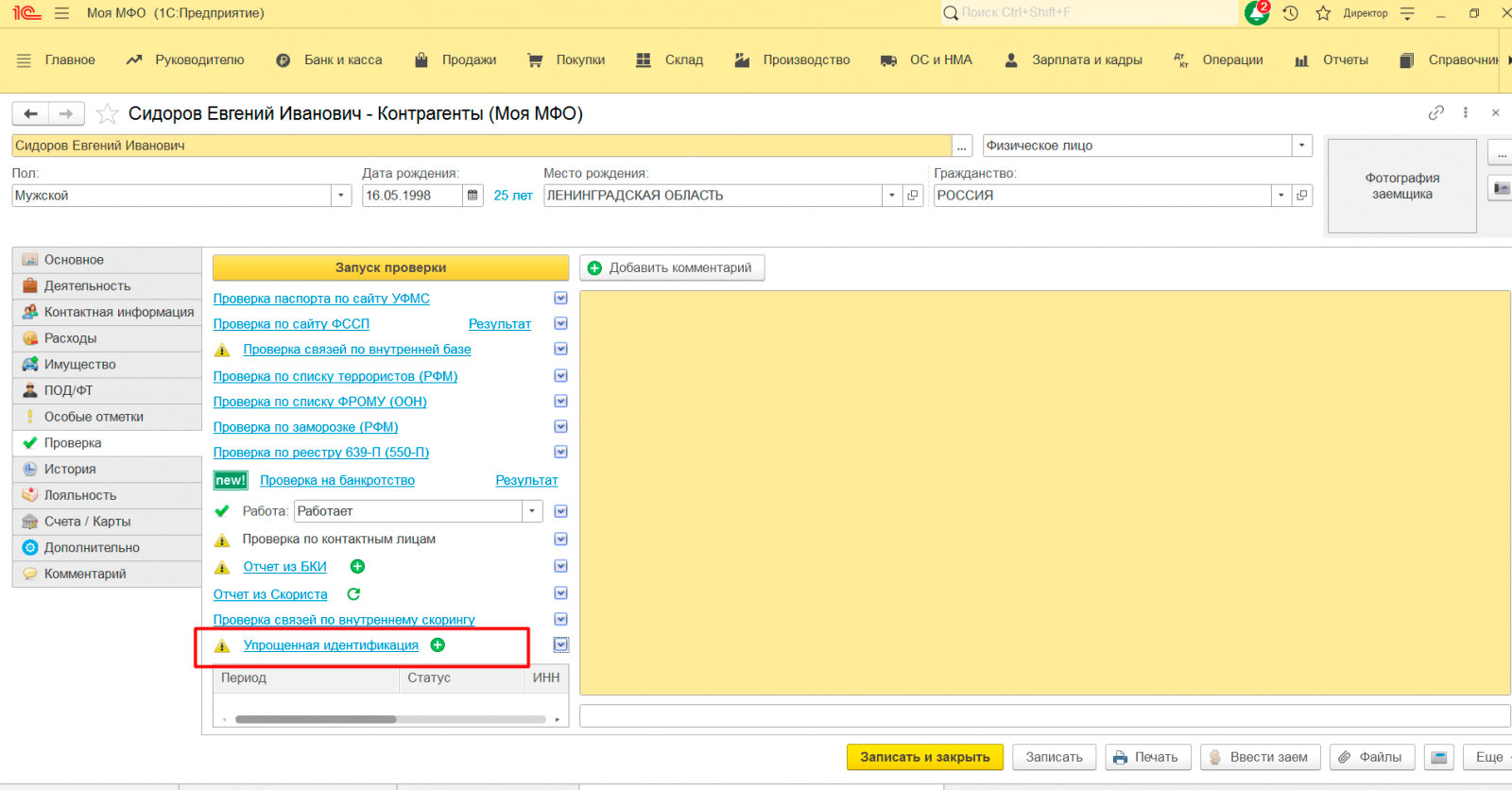
Task: Click the Статус column header
Action: pyautogui.click(x=461, y=678)
